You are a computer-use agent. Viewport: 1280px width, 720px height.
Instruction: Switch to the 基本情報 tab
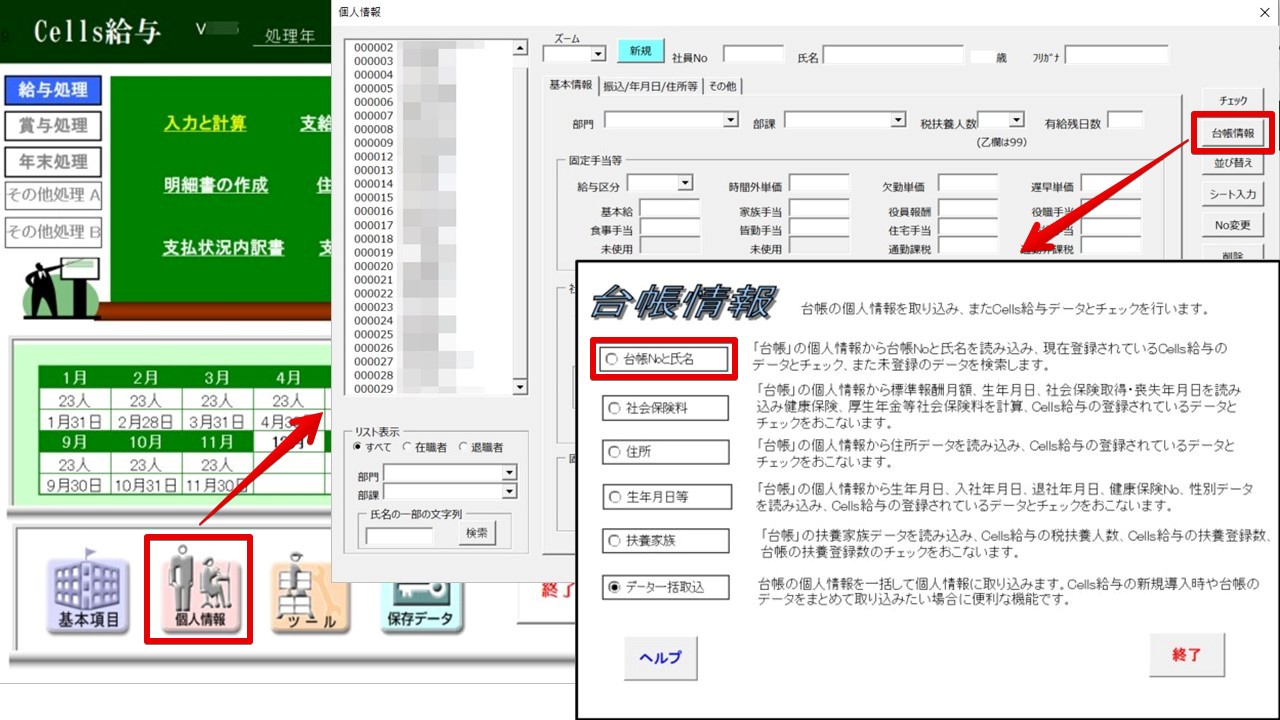click(x=571, y=85)
